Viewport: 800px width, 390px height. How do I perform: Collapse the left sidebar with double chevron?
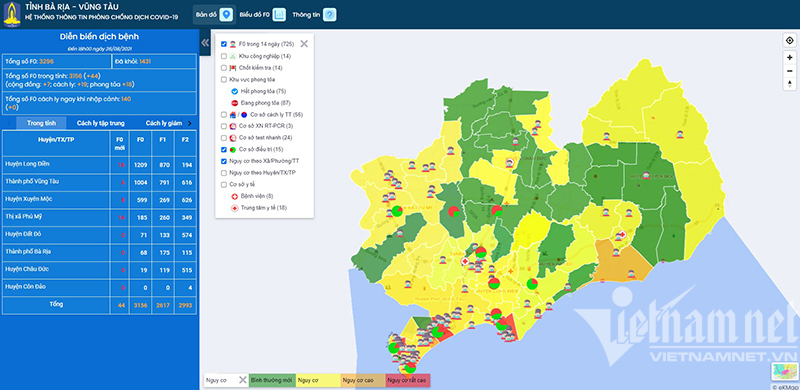coord(205,42)
